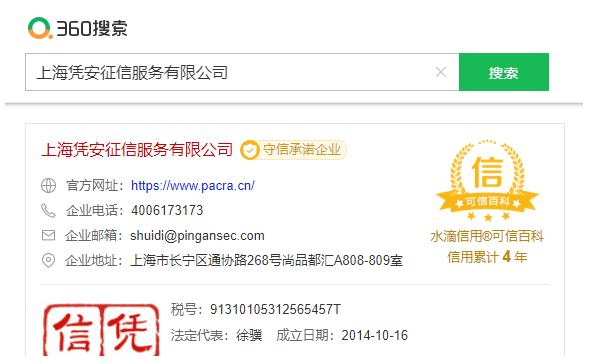The image size is (590, 364).
Task: Click the 守信承诺企业 badge
Action: tap(293, 150)
